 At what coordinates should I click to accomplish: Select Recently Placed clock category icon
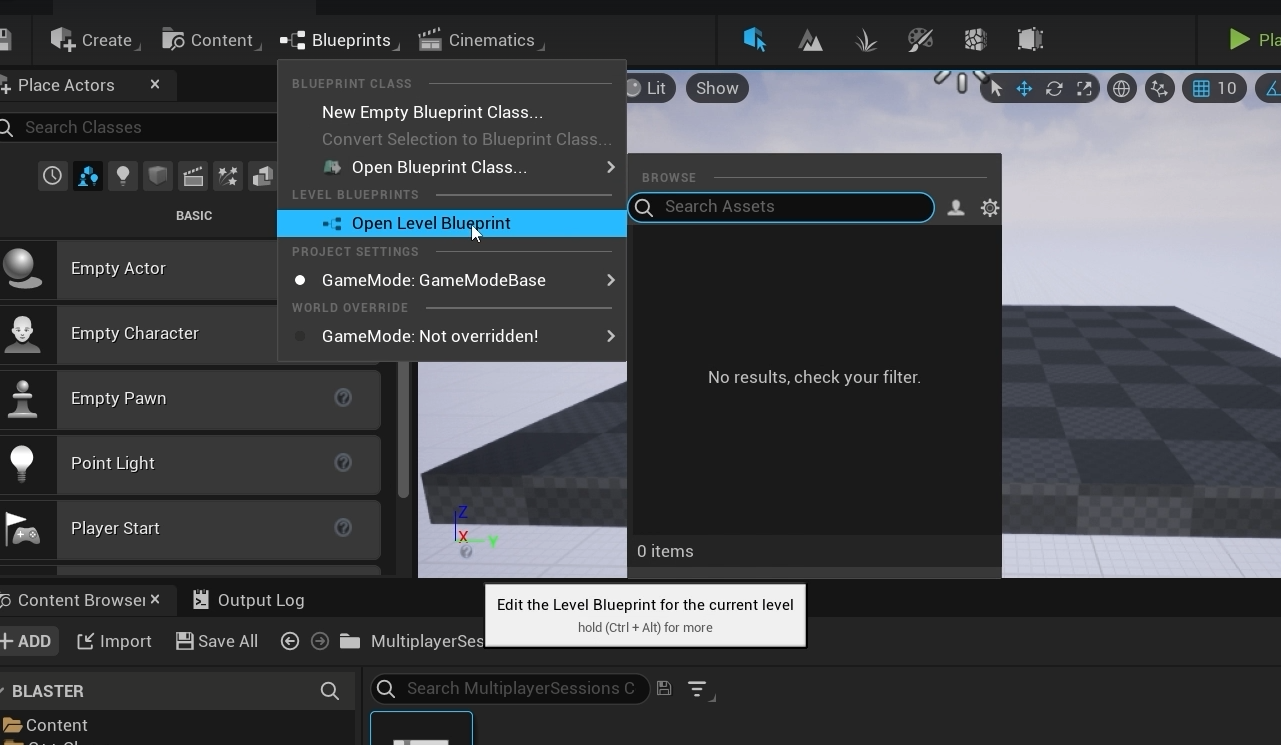(52, 176)
